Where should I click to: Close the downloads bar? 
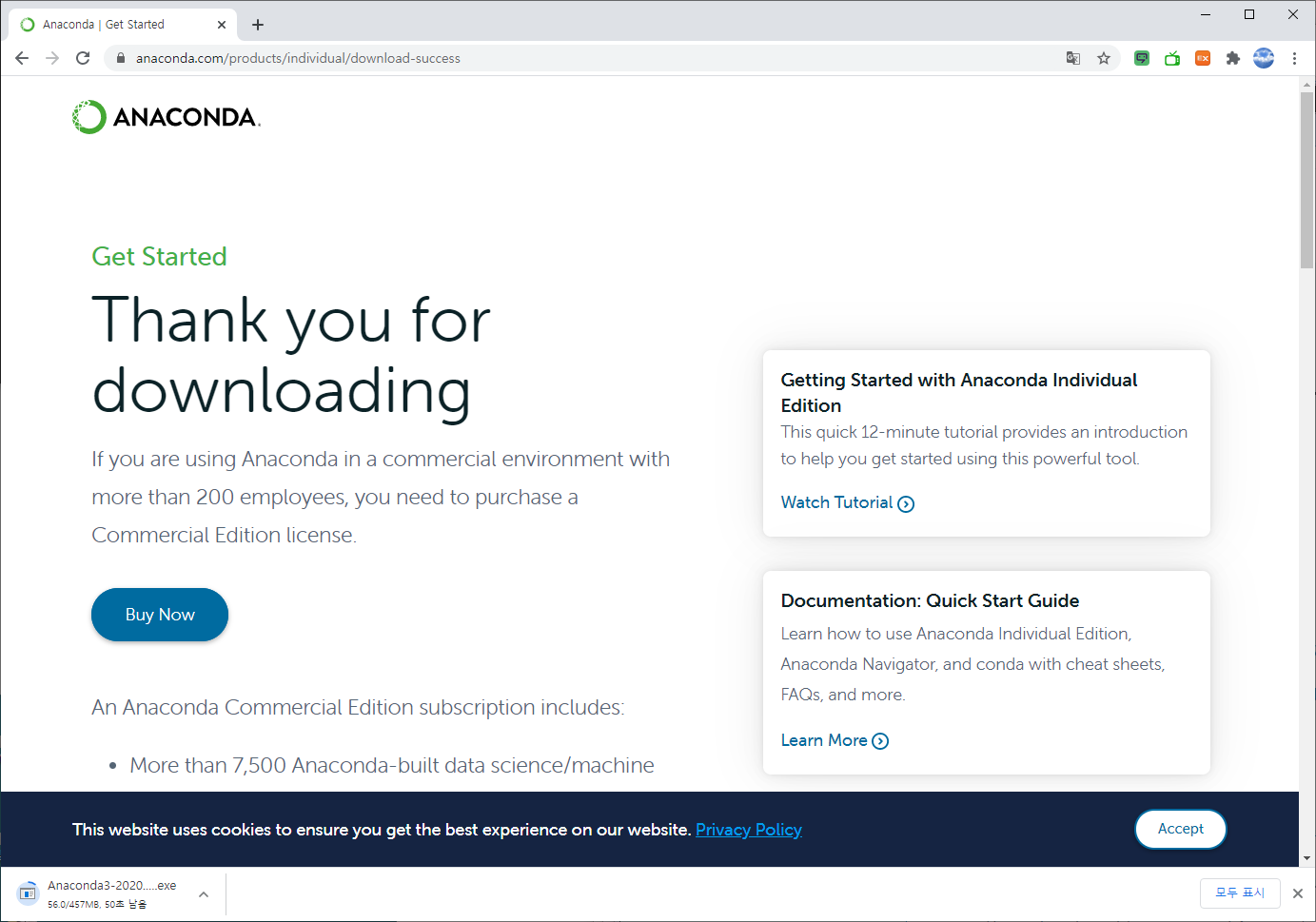click(x=1297, y=893)
